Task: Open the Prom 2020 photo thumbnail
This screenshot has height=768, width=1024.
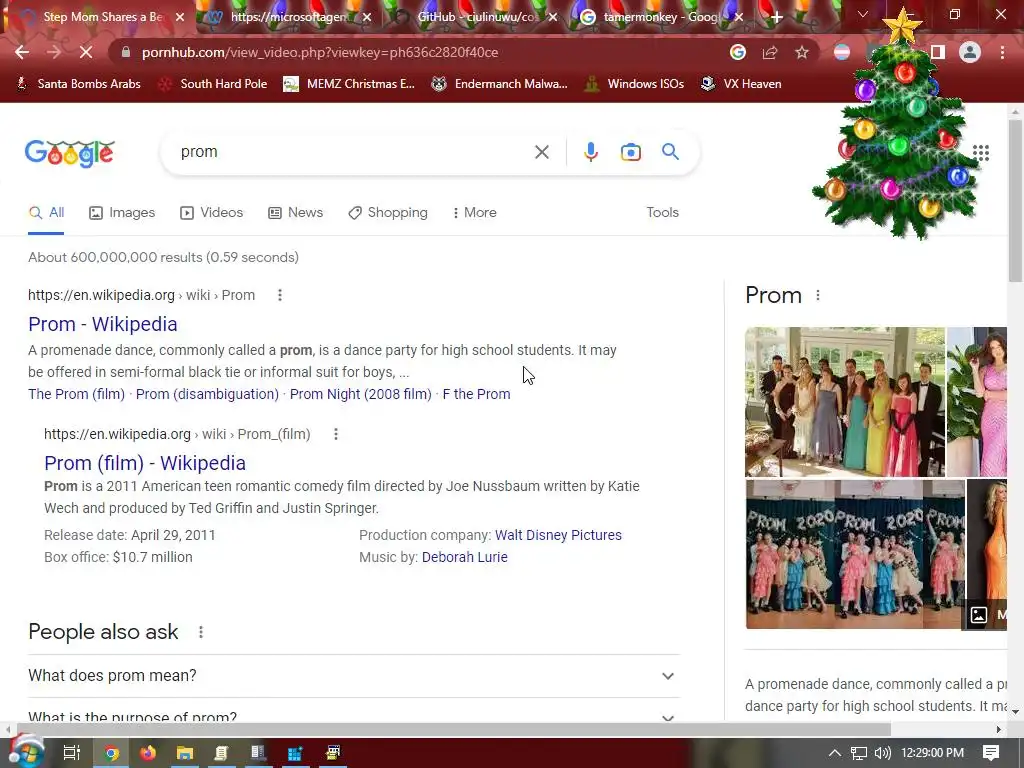Action: [x=855, y=554]
